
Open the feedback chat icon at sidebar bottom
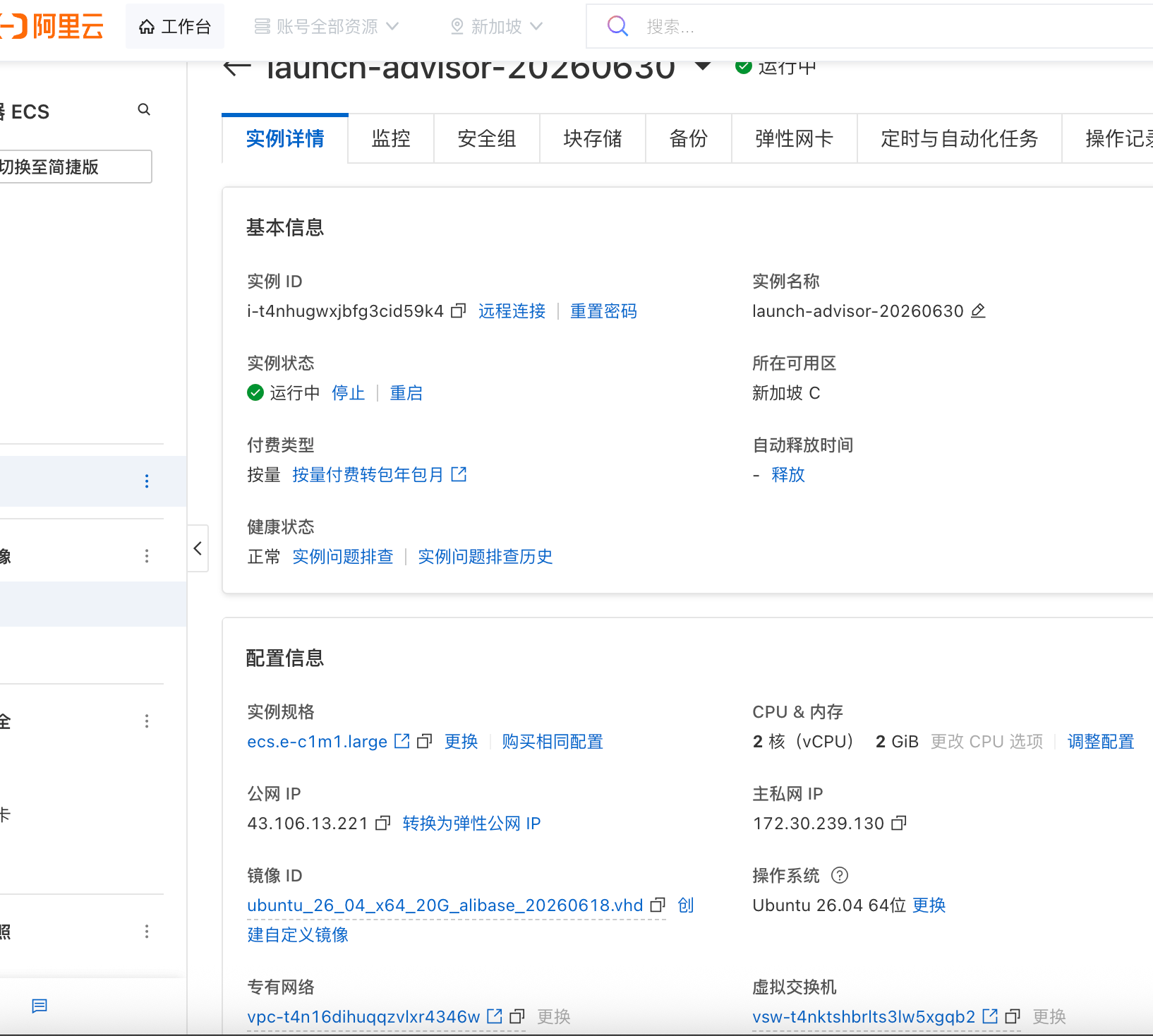click(40, 1006)
